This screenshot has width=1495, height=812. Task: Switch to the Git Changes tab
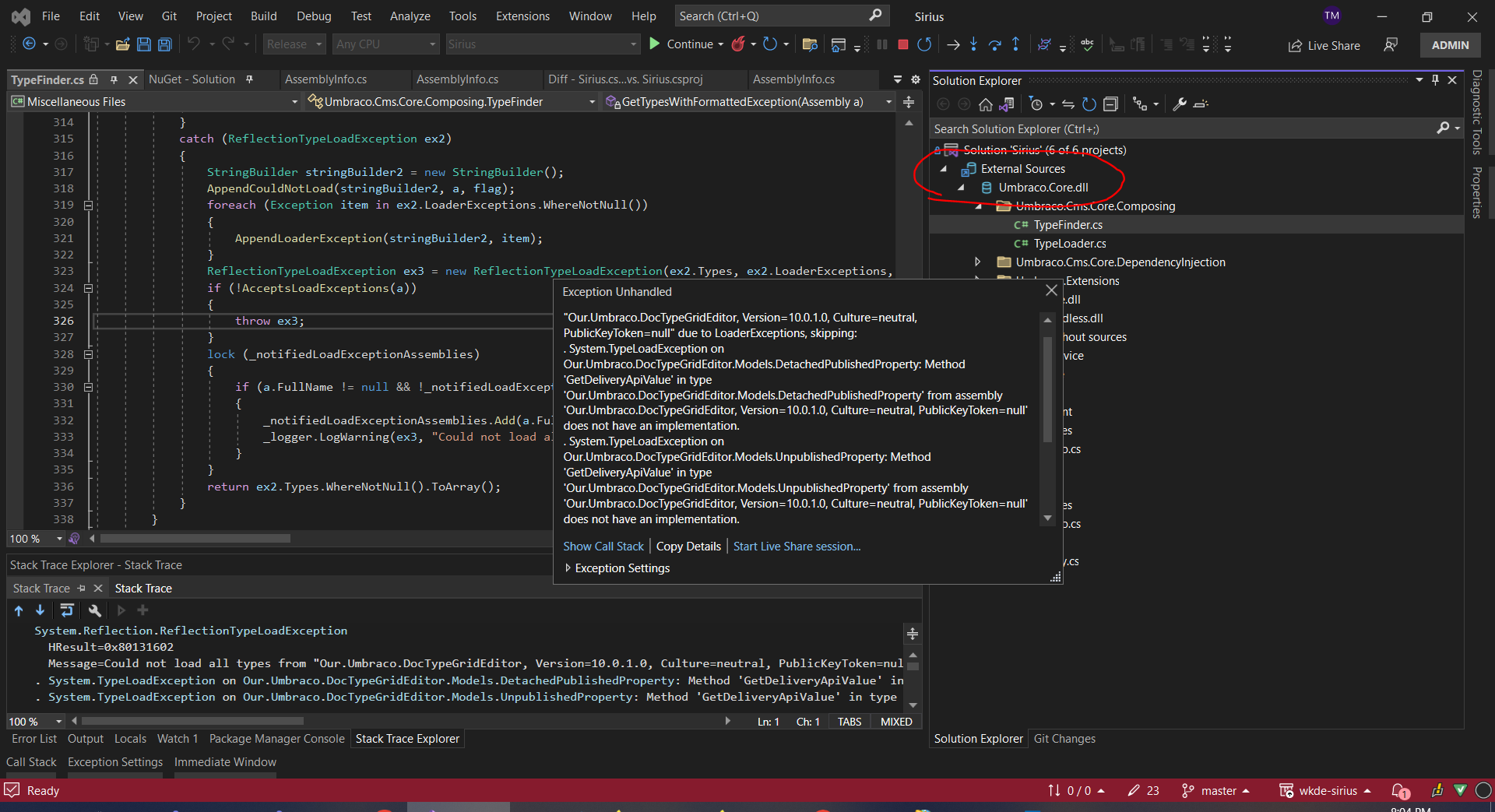[1064, 739]
